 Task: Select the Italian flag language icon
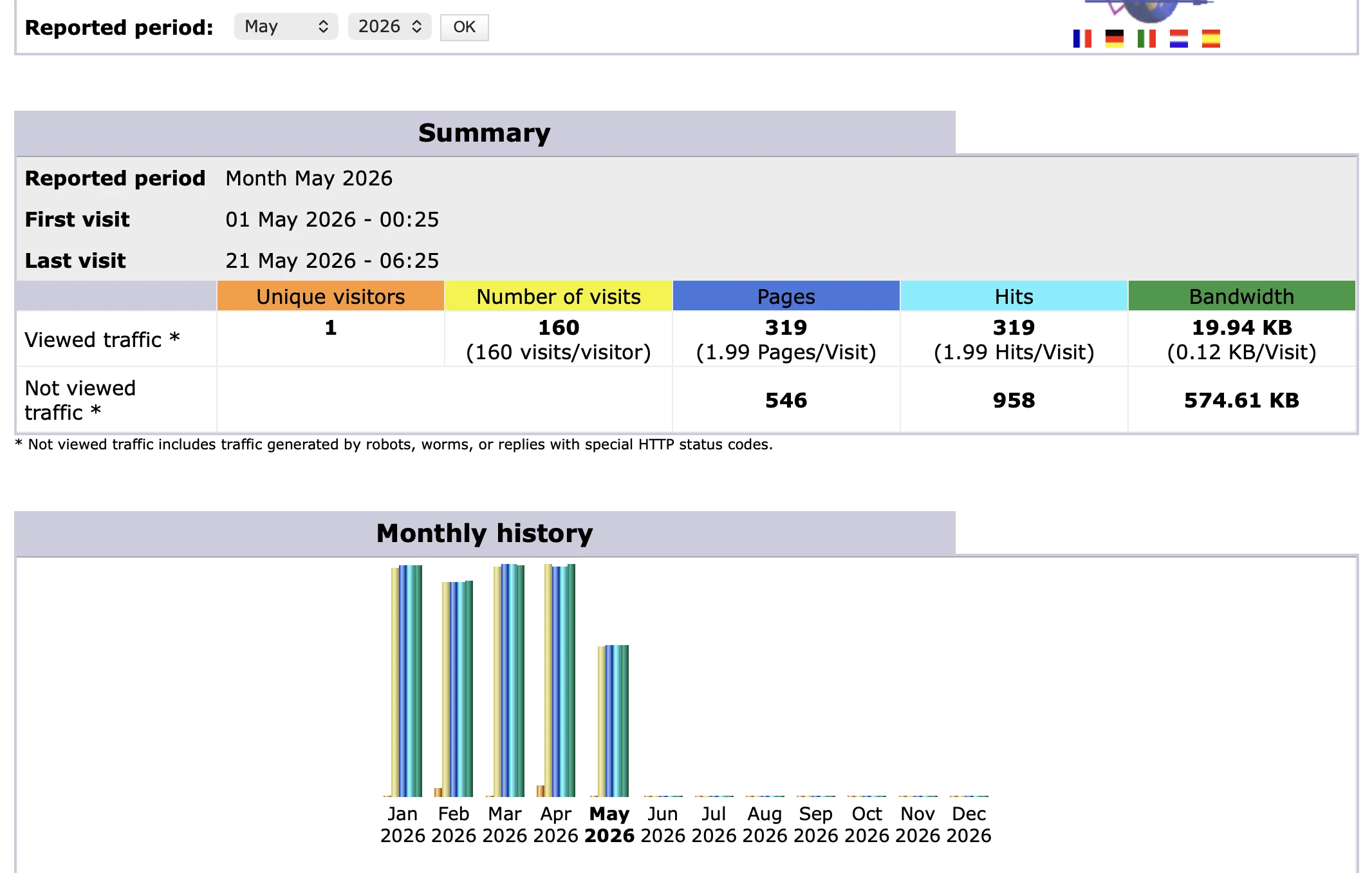coord(1146,39)
